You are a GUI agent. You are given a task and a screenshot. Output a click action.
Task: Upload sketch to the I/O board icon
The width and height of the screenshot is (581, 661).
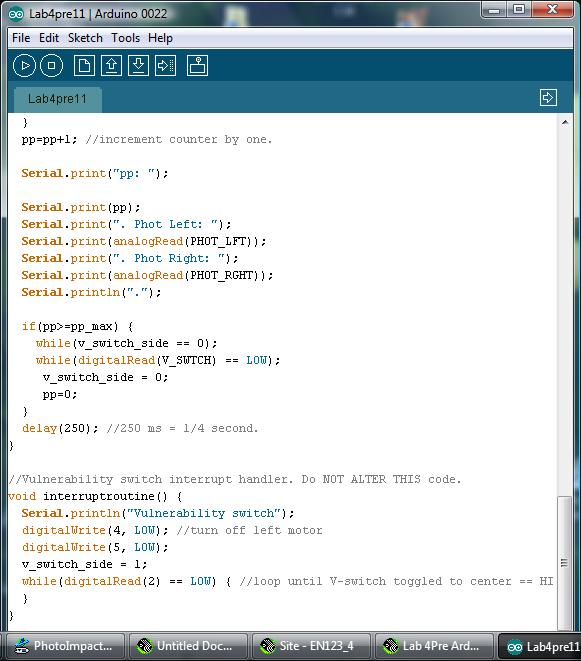165,66
